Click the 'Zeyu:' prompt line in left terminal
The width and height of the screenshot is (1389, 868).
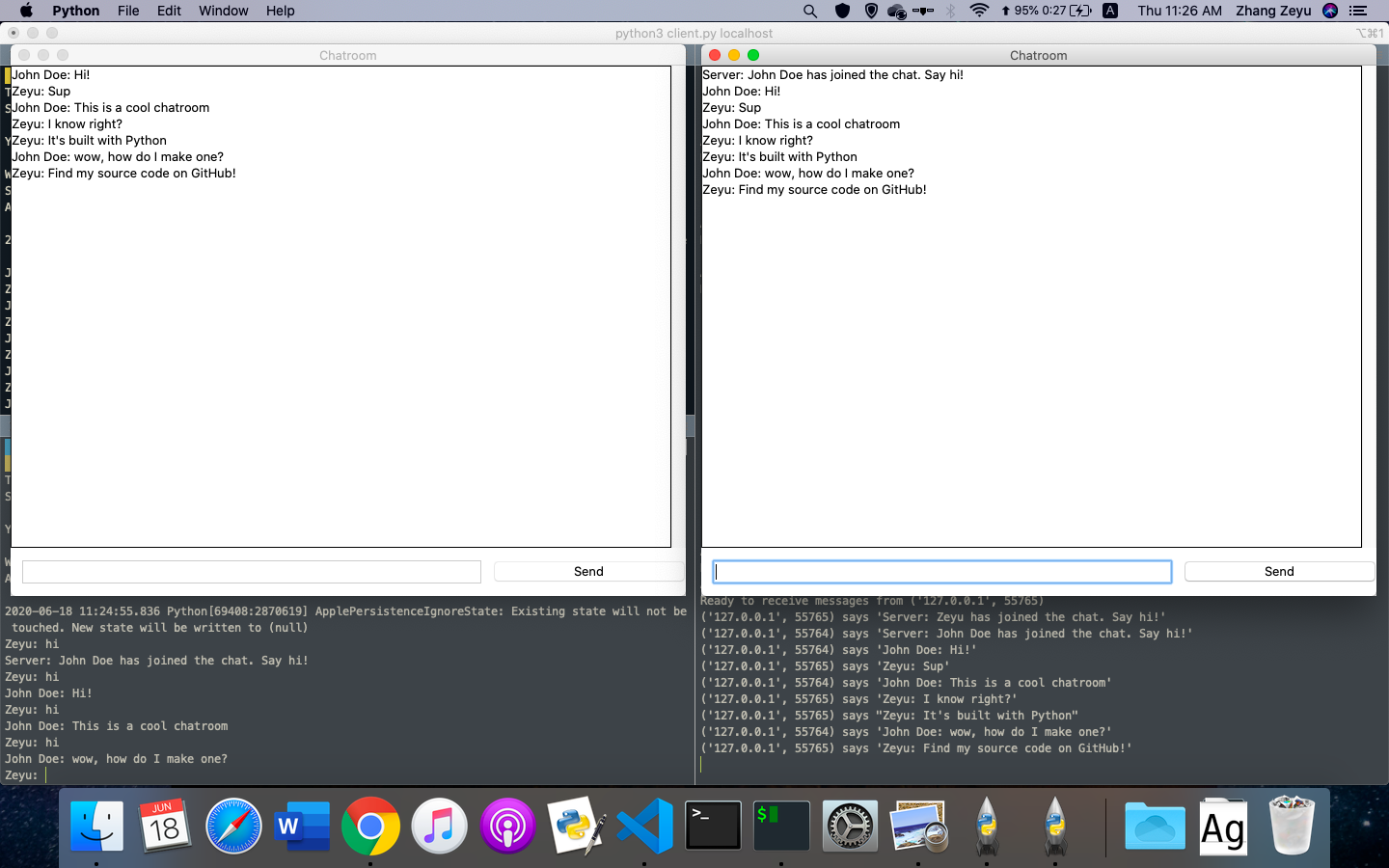(21, 774)
